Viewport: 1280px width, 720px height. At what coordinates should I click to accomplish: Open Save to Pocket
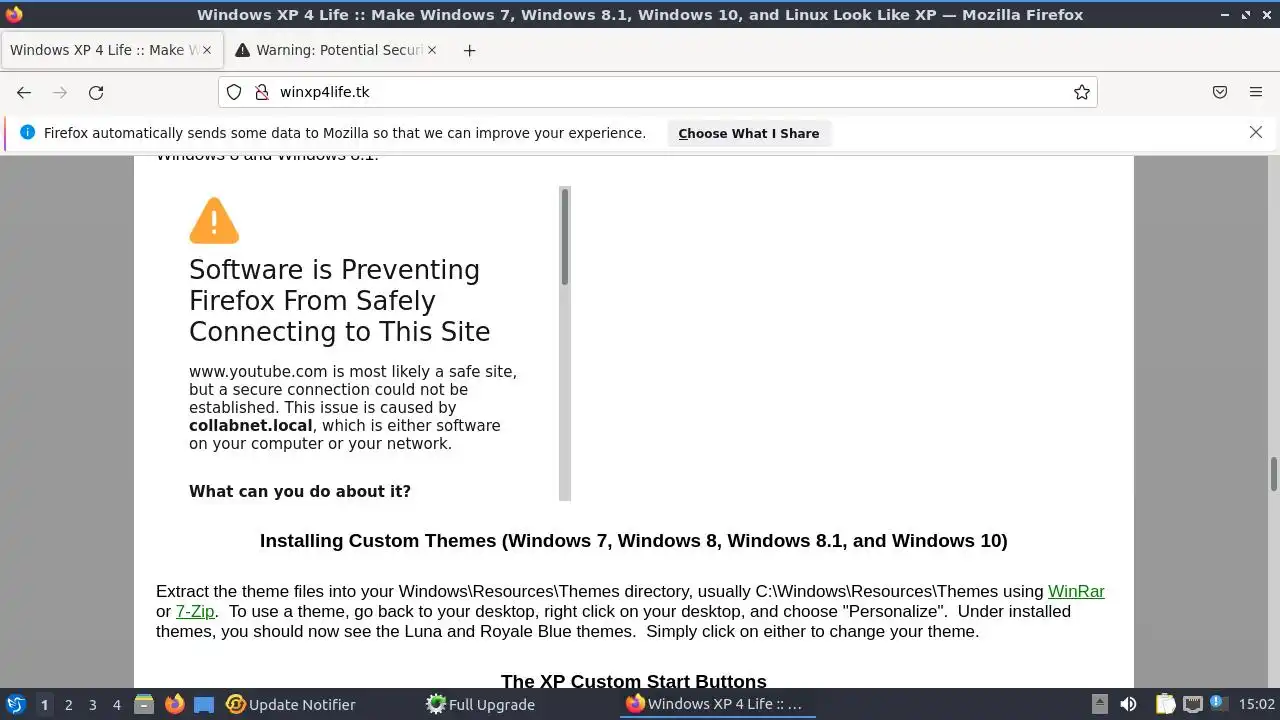1220,92
